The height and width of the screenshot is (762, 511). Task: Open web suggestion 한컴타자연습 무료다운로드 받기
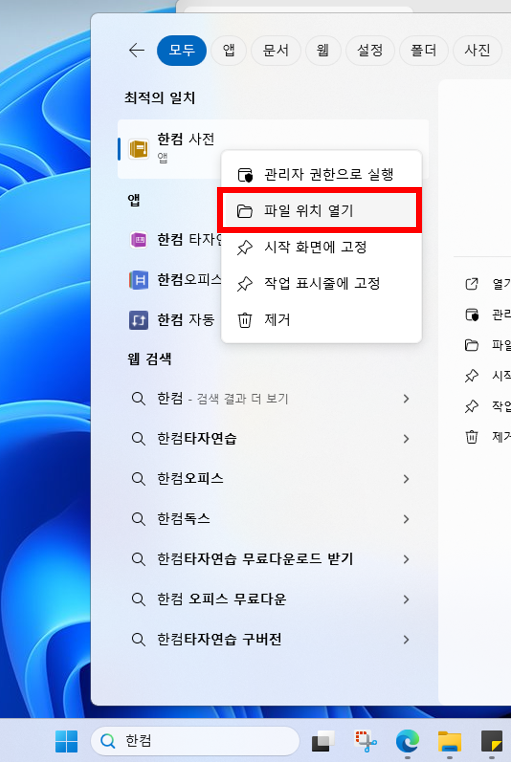pos(273,559)
